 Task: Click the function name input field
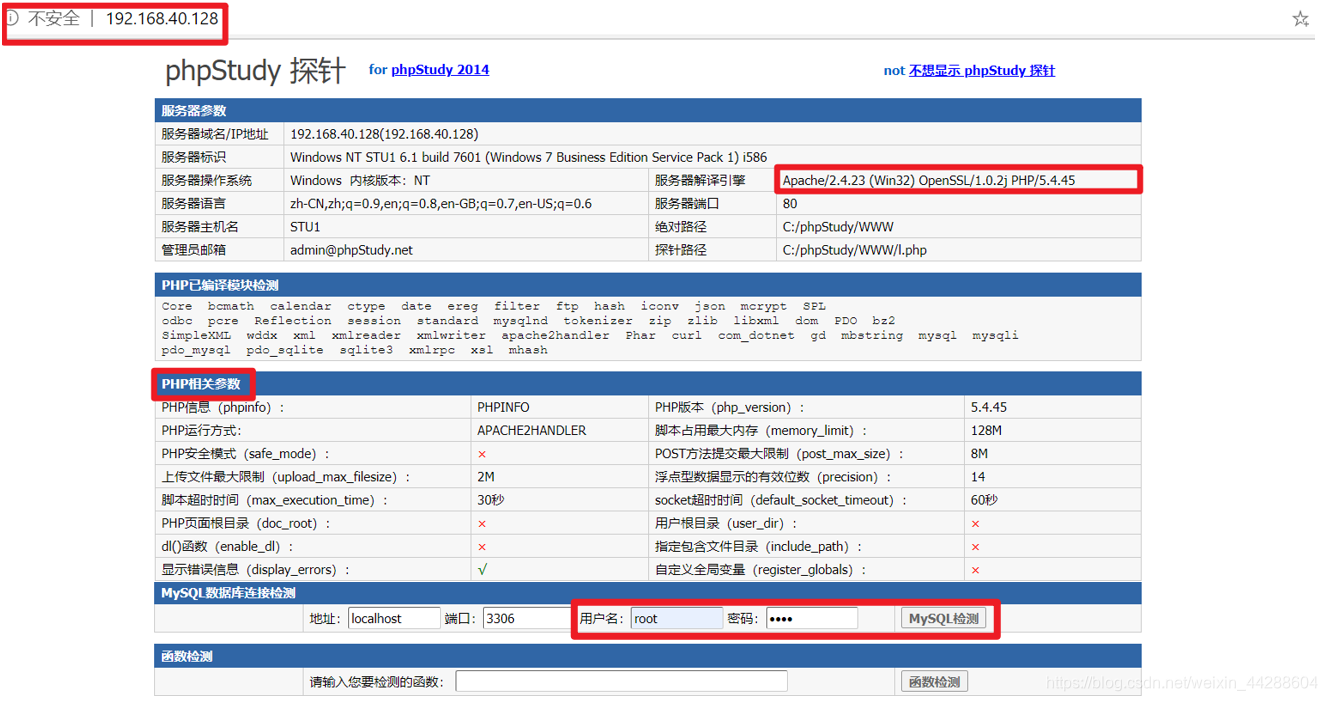tap(621, 681)
